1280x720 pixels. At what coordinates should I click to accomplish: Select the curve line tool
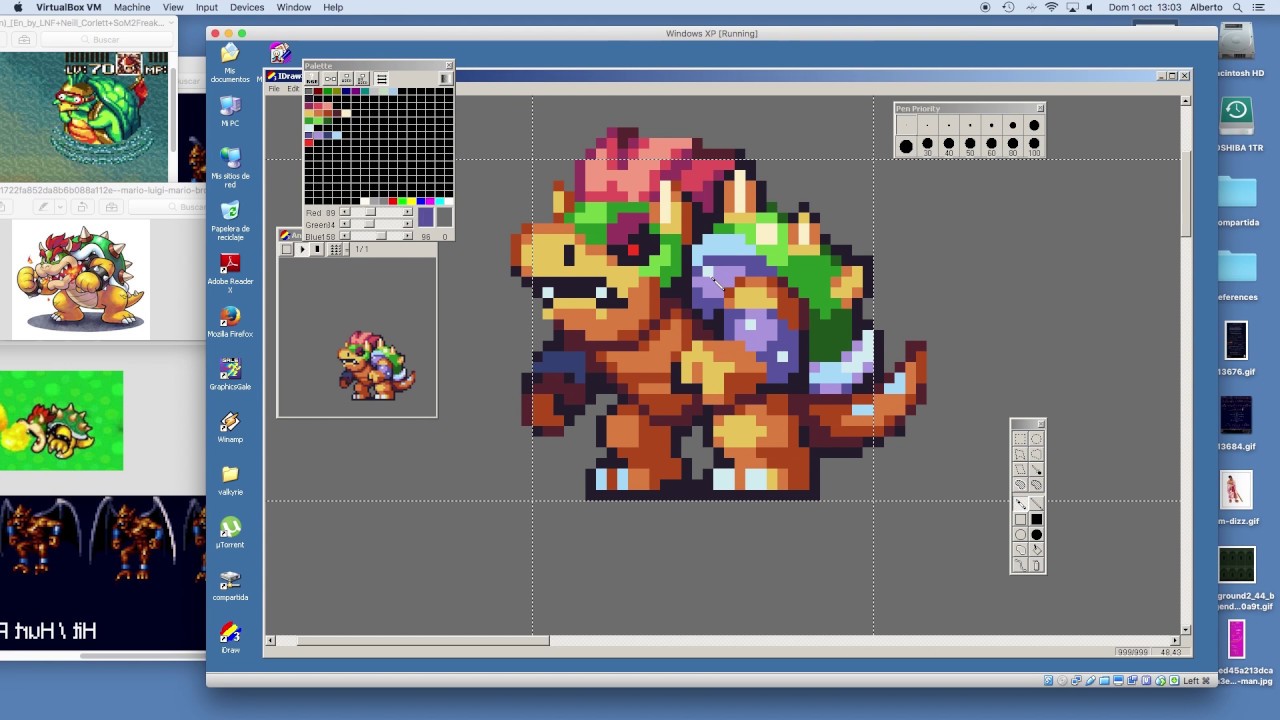point(1020,565)
